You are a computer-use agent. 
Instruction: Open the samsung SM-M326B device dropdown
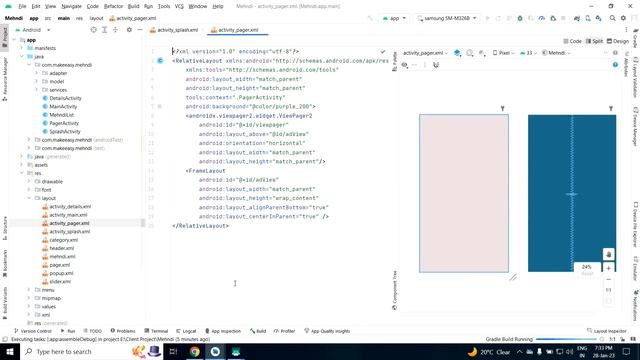coord(447,18)
